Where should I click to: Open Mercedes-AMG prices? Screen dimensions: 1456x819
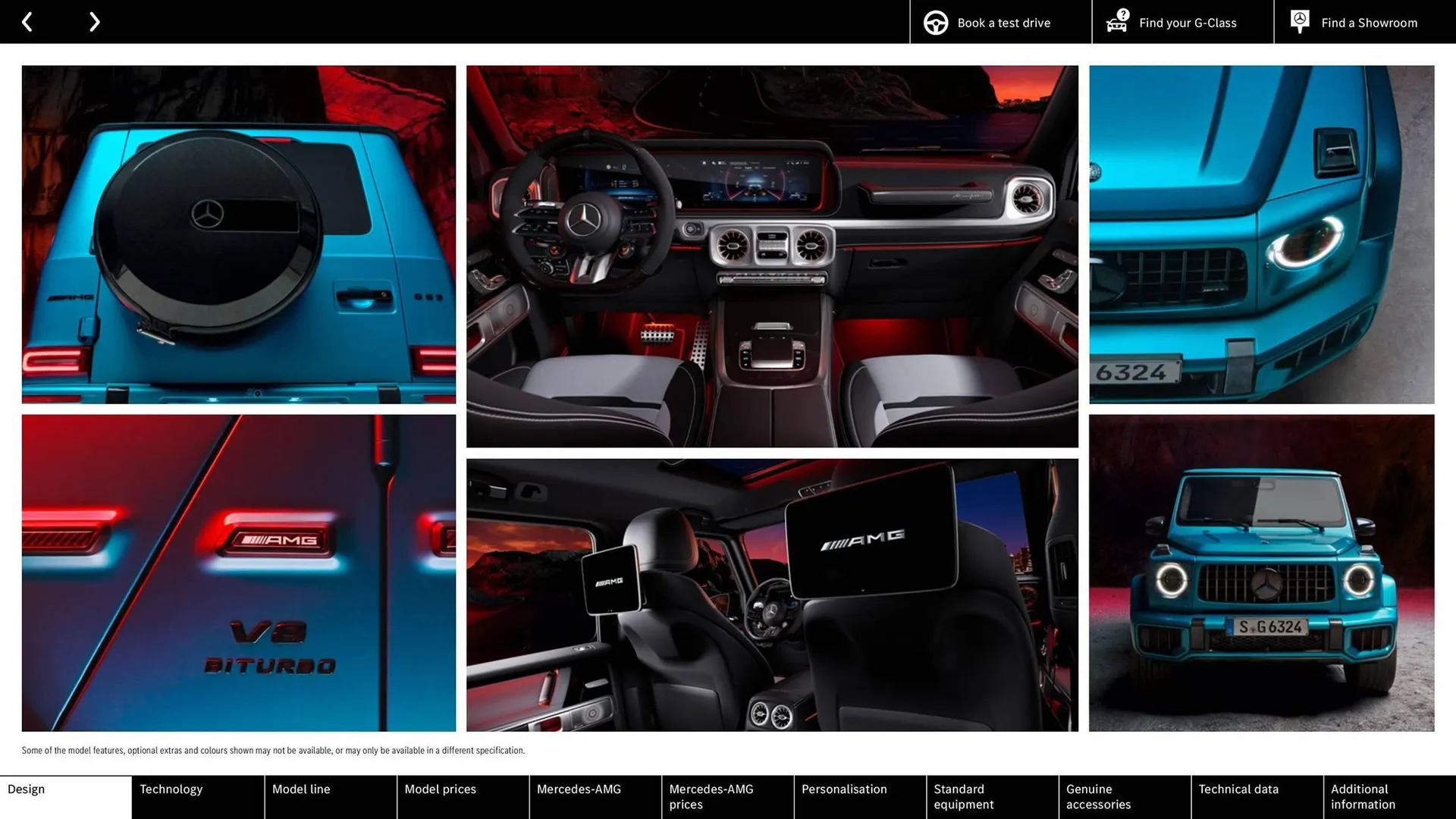pyautogui.click(x=711, y=796)
